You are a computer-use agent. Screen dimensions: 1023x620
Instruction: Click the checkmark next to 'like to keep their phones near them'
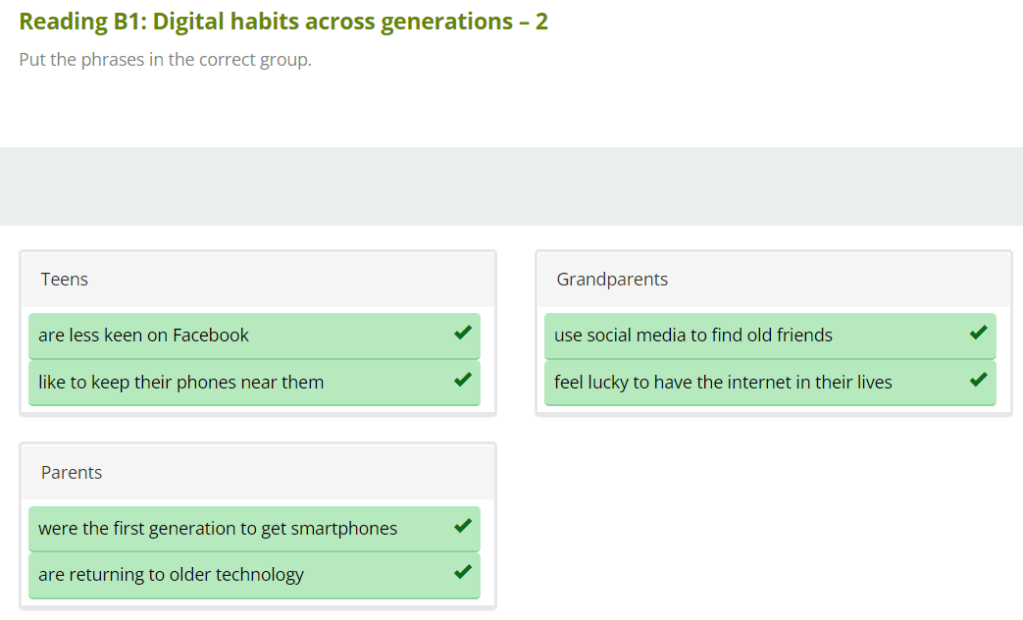(x=462, y=381)
